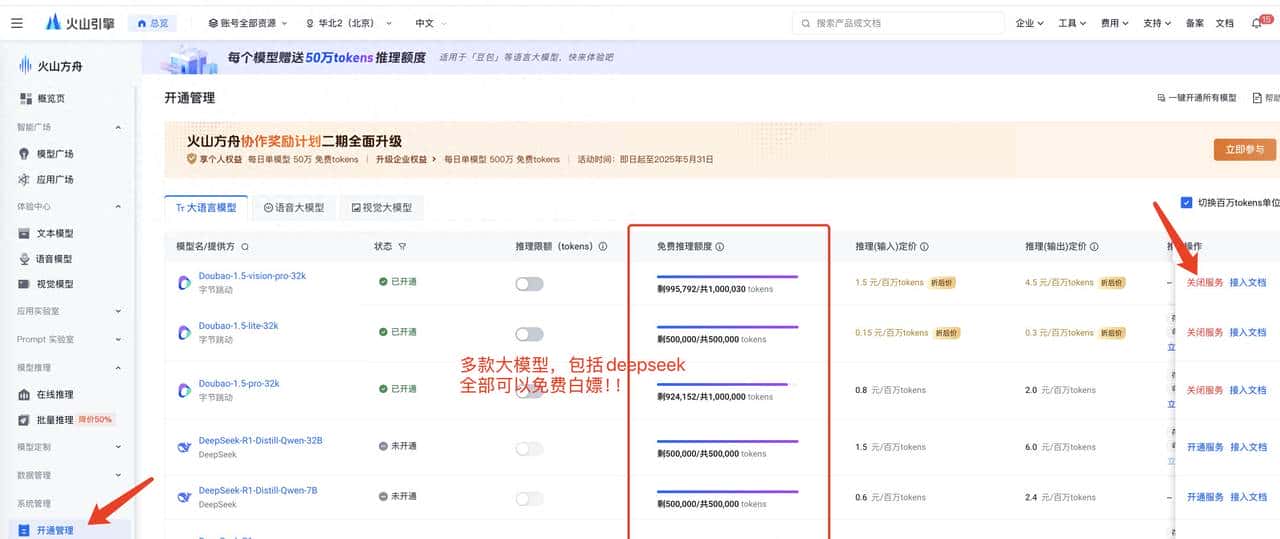Click Doubao-1.5-vision-pro-32k free quota progress bar

pyautogui.click(x=727, y=276)
